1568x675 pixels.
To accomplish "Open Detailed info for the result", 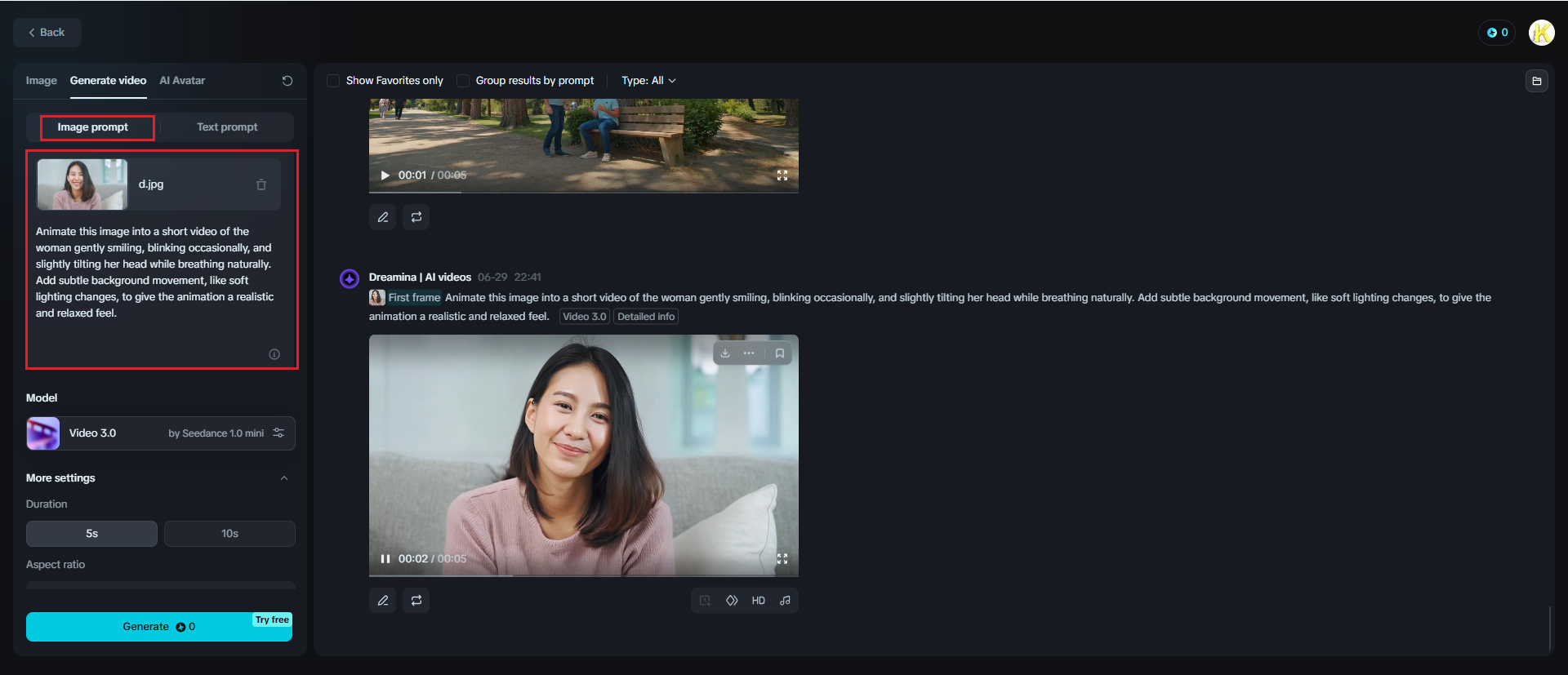I will tap(646, 317).
